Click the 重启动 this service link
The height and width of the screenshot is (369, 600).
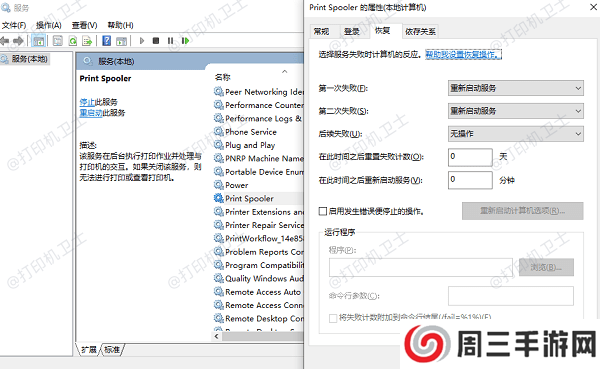point(91,113)
